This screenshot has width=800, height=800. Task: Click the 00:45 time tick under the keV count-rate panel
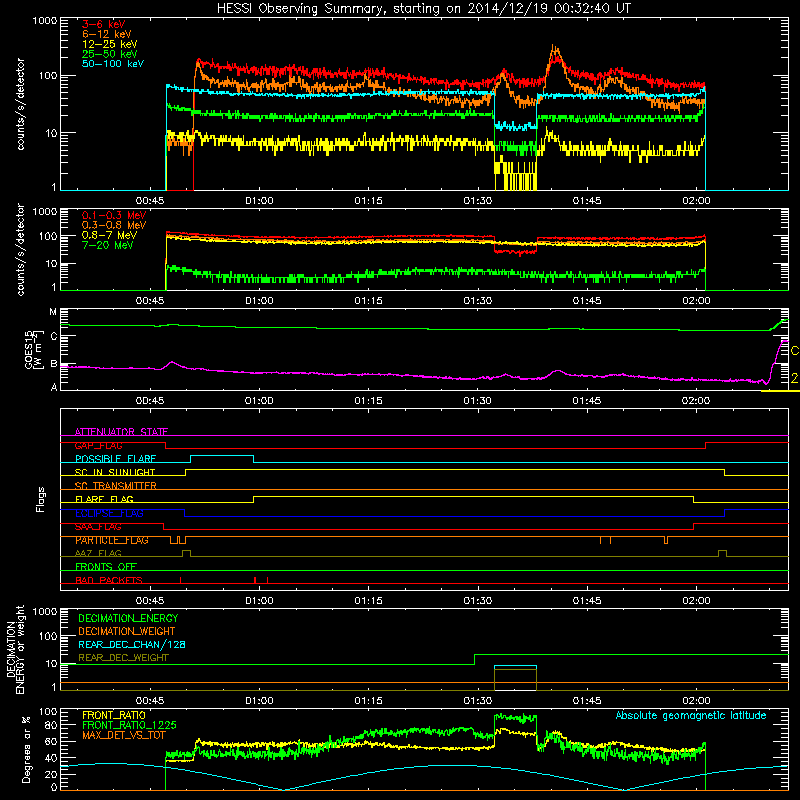150,200
